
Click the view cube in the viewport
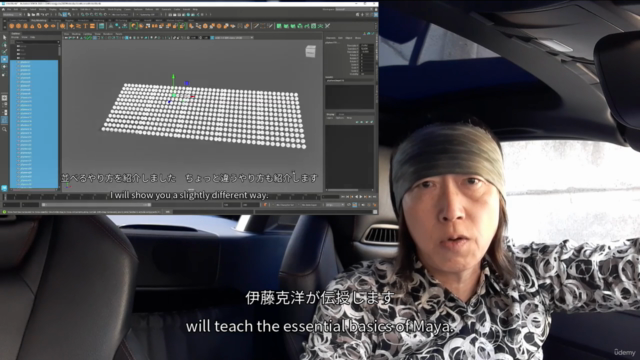pos(311,52)
